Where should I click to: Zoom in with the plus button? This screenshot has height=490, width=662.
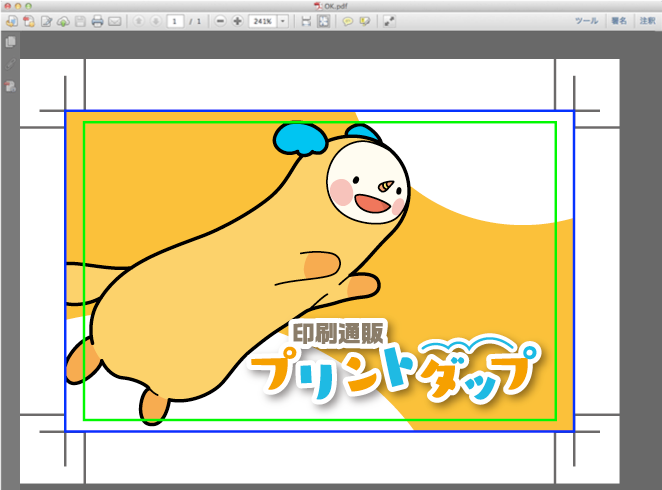[237, 21]
